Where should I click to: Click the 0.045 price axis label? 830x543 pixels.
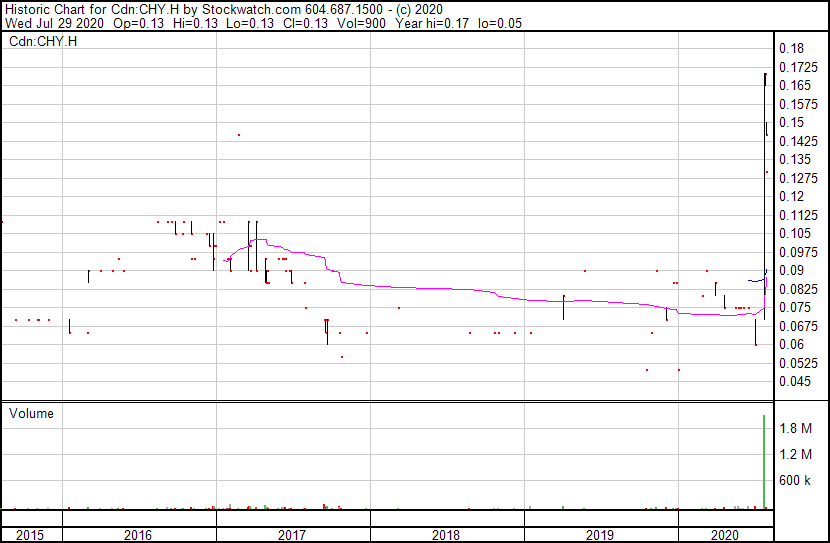coord(795,382)
